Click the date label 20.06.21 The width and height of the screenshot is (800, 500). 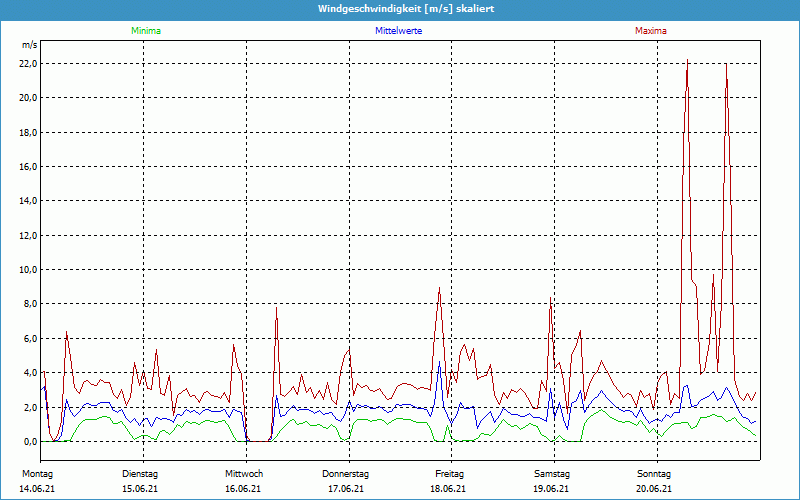coord(655,489)
